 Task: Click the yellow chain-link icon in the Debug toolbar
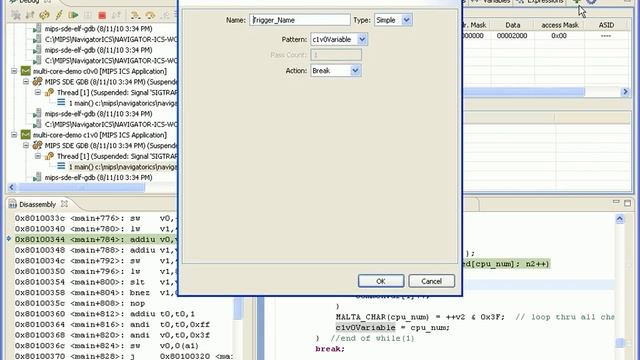click(x=44, y=16)
